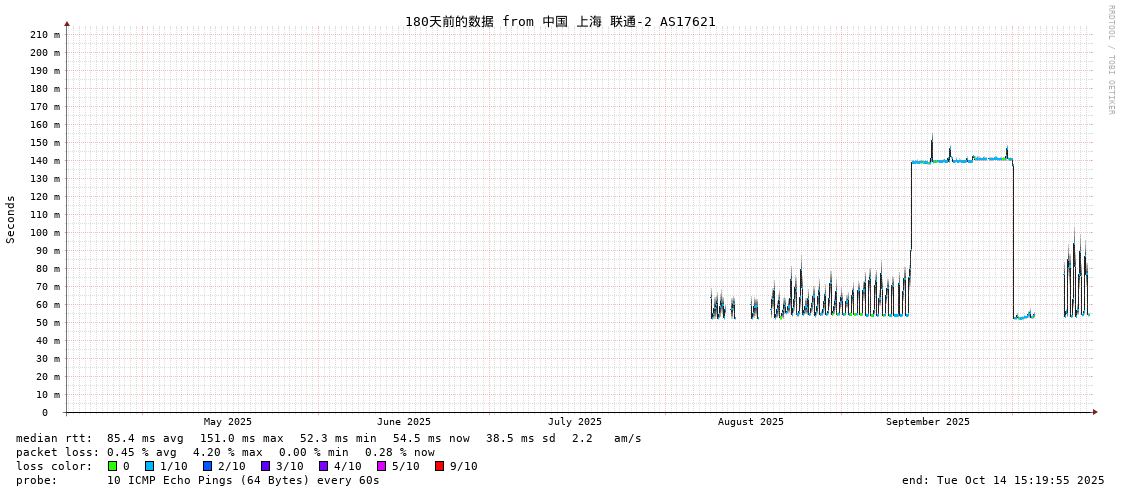1121x494 pixels.
Task: Click the arrow at x-axis right end
Action: [x=1095, y=412]
